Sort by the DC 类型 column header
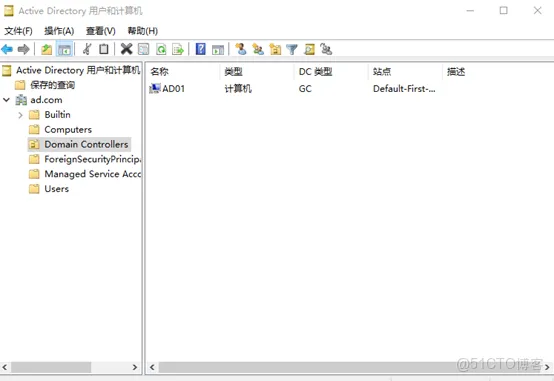554x381 pixels. coord(331,72)
